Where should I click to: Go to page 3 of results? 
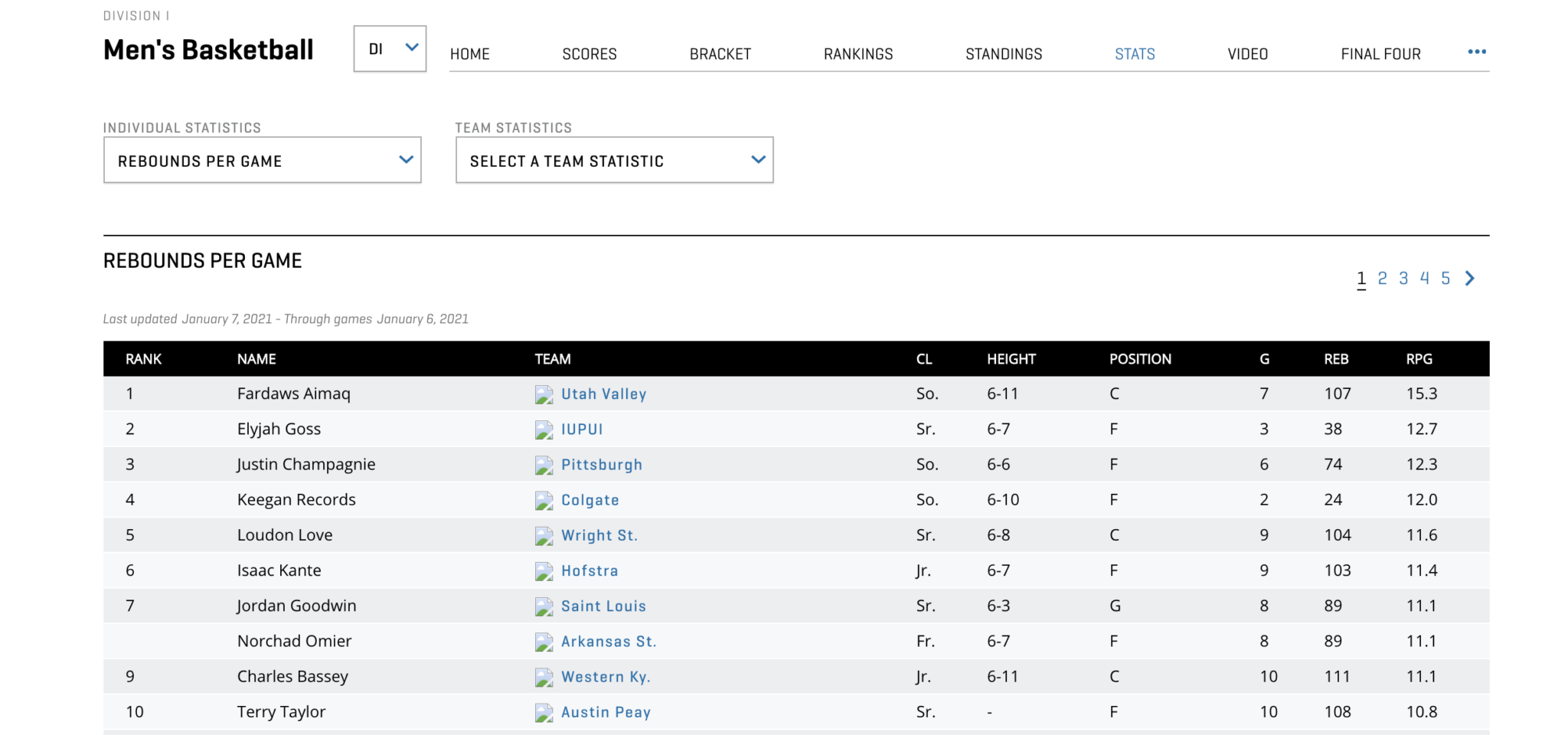click(1403, 278)
